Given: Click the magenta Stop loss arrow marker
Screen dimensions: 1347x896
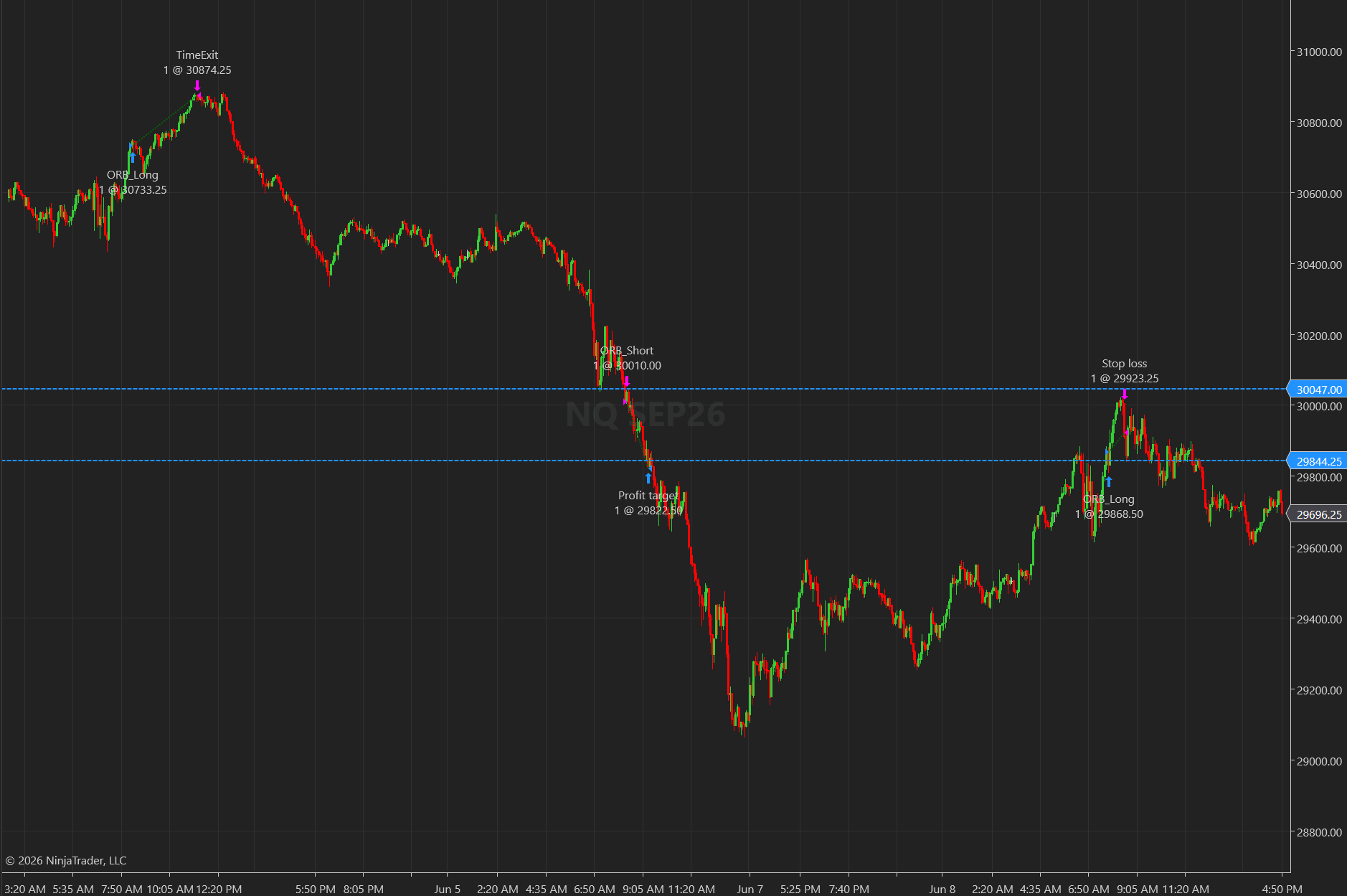Looking at the screenshot, I should click(x=1125, y=394).
